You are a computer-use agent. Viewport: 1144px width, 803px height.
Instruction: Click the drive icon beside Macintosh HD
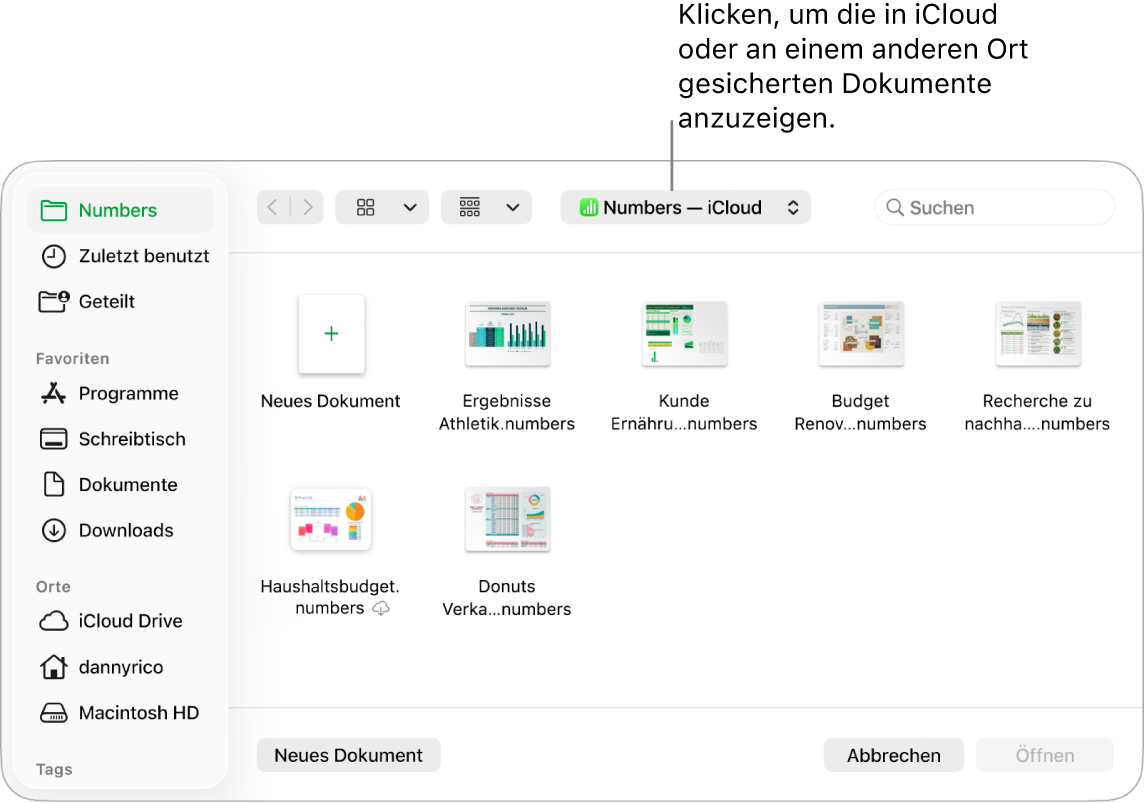point(53,713)
